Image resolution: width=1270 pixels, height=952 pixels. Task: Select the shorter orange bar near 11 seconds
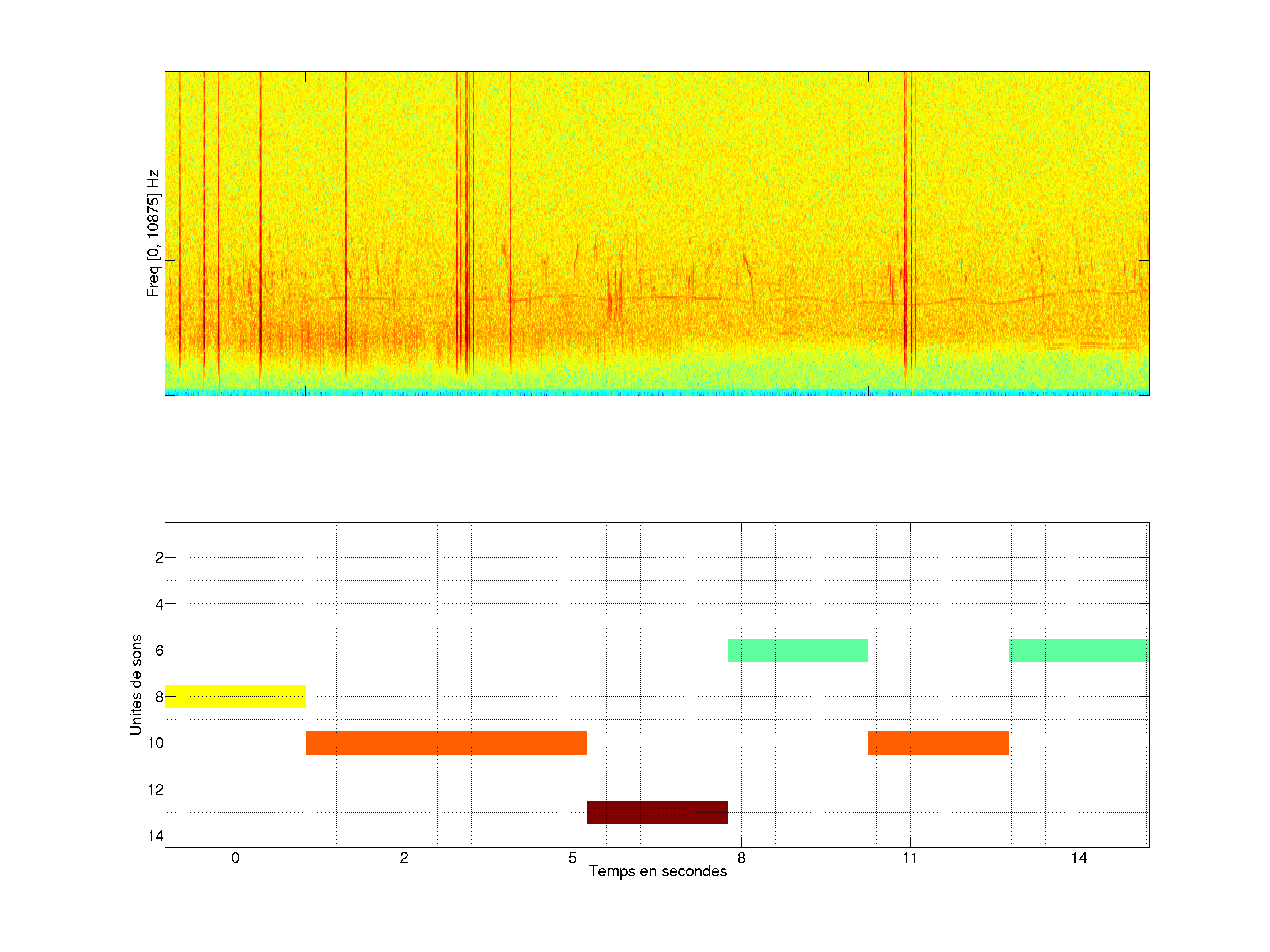click(x=938, y=743)
